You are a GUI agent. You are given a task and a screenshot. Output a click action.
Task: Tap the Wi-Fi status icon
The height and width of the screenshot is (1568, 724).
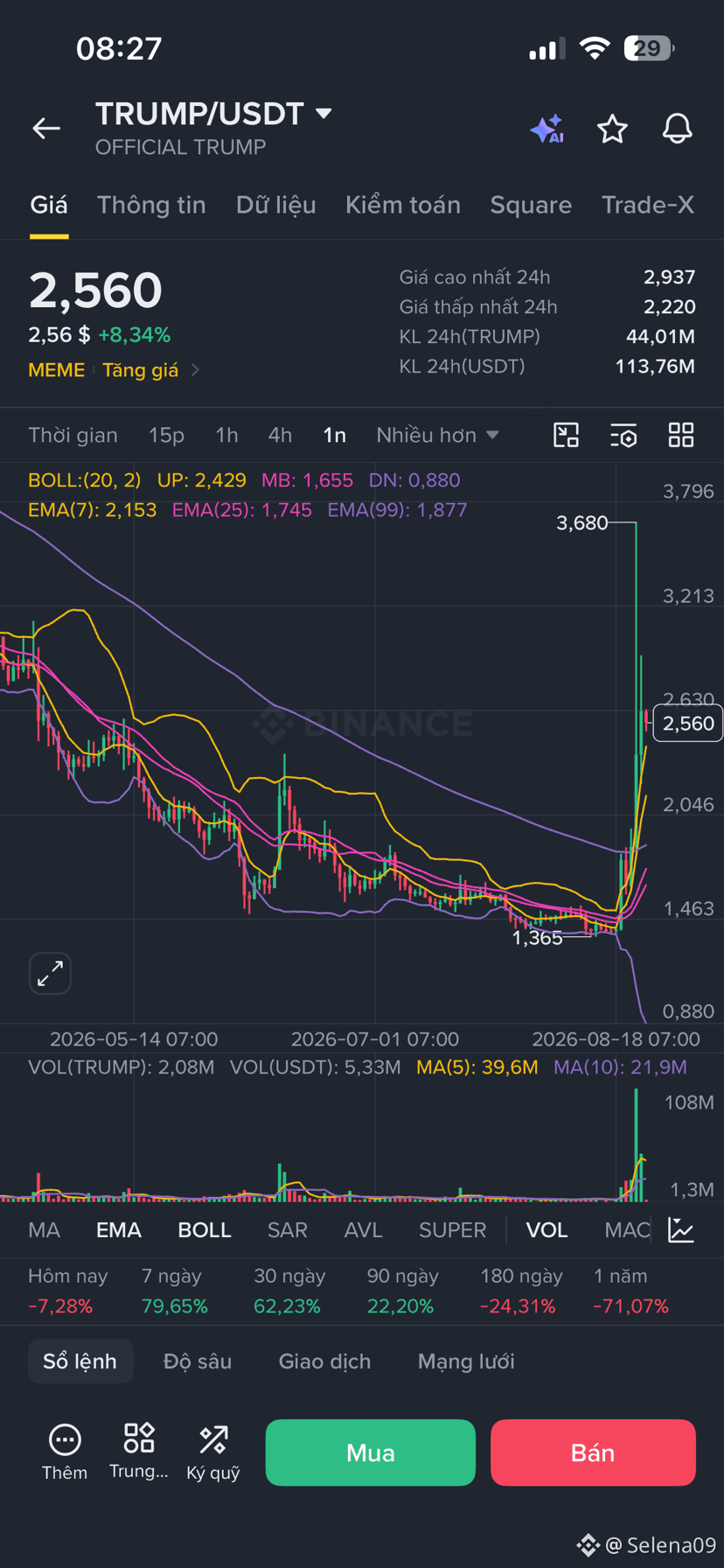[595, 48]
